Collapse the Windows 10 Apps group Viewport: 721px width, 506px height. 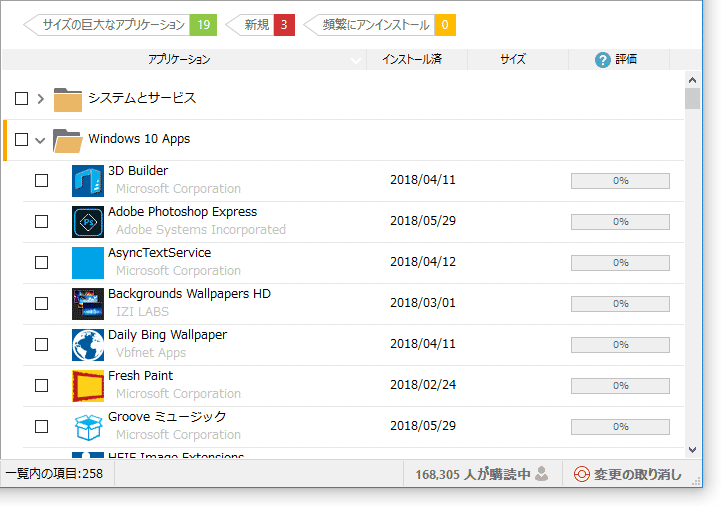[40, 140]
